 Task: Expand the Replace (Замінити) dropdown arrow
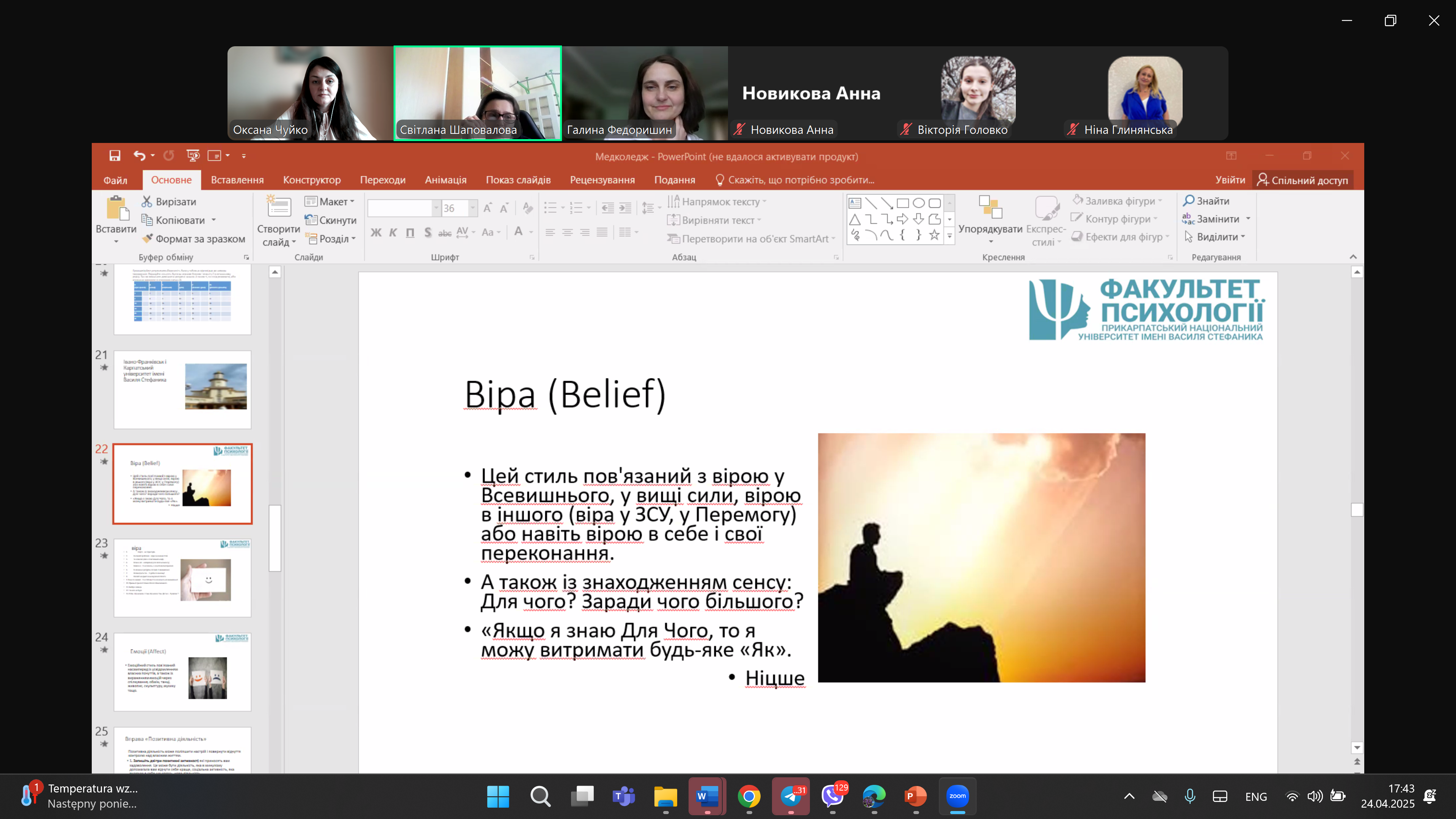1248,219
